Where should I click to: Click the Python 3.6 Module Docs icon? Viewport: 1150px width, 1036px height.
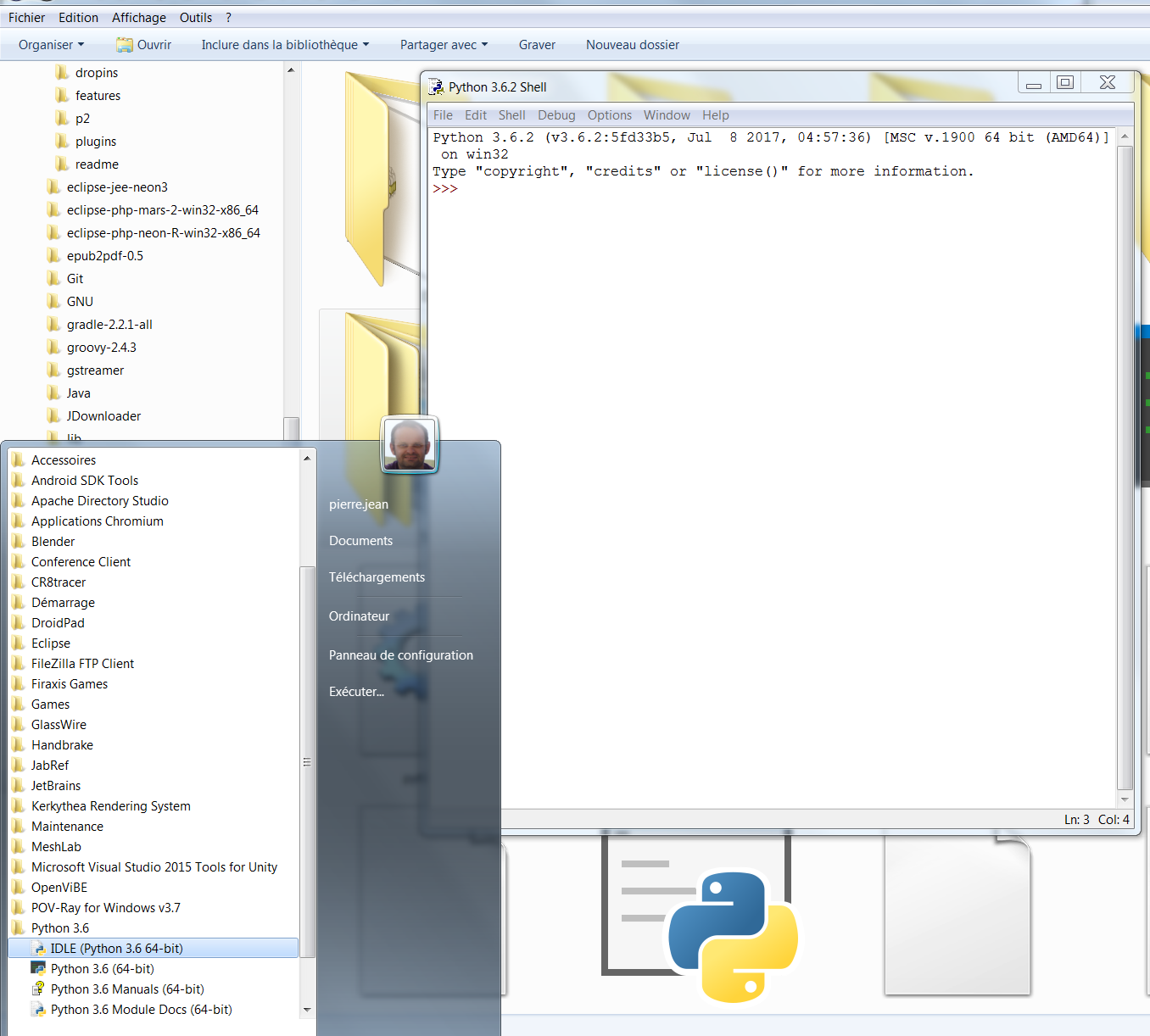38,1009
